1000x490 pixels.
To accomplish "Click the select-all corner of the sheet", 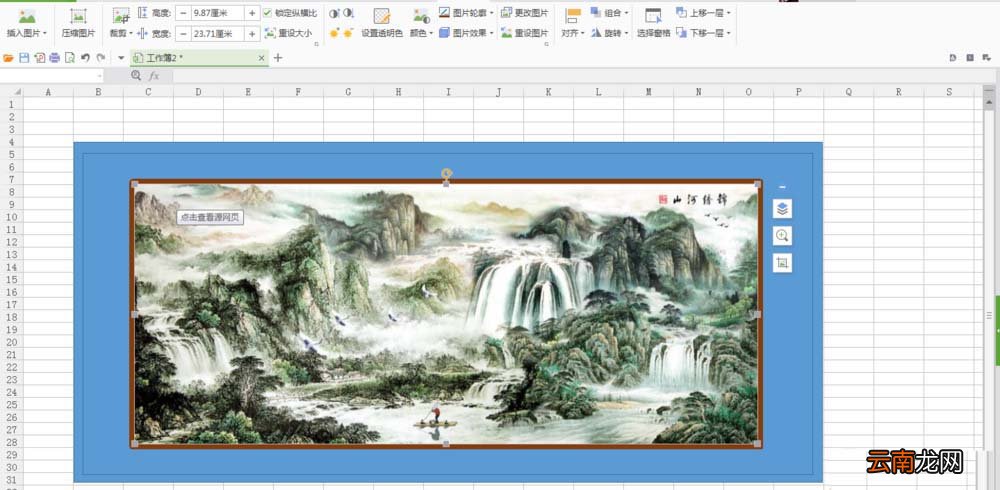I will (x=11, y=92).
